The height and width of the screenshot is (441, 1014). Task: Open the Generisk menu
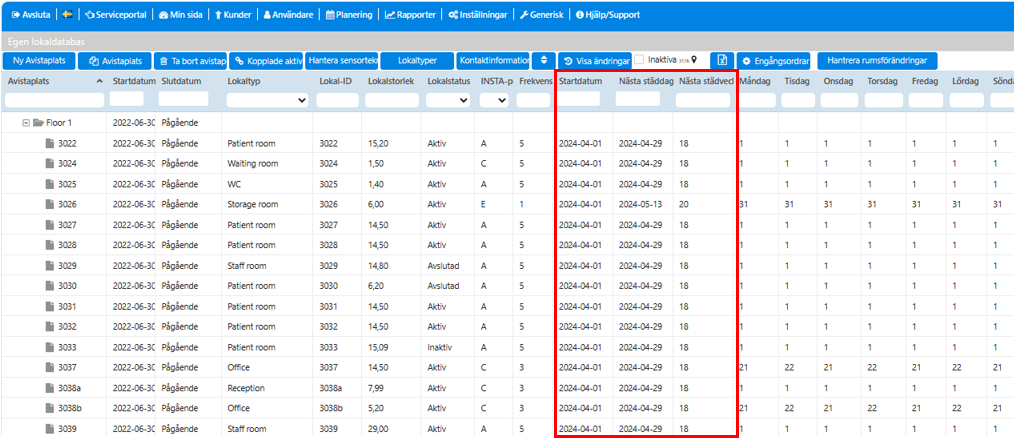pyautogui.click(x=542, y=14)
